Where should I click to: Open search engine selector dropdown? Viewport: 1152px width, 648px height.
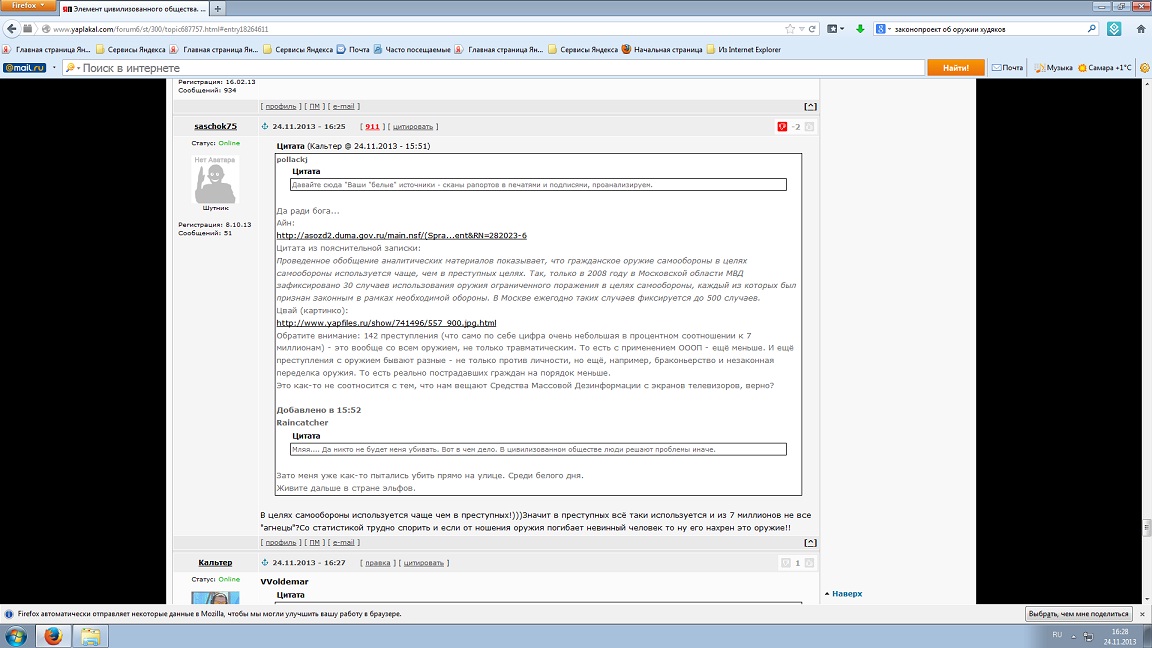(882, 29)
